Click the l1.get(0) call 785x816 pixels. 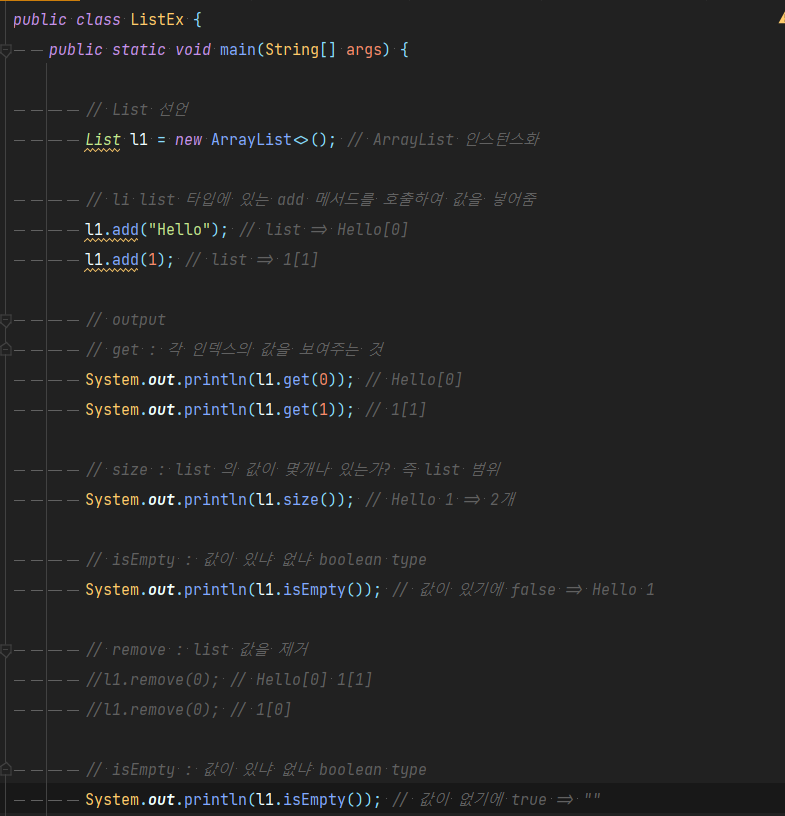pyautogui.click(x=296, y=380)
